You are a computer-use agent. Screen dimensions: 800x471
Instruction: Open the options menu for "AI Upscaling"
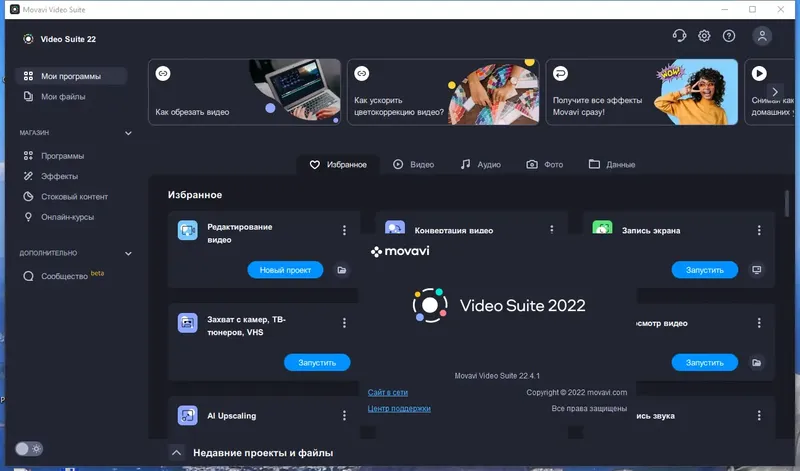(x=344, y=415)
